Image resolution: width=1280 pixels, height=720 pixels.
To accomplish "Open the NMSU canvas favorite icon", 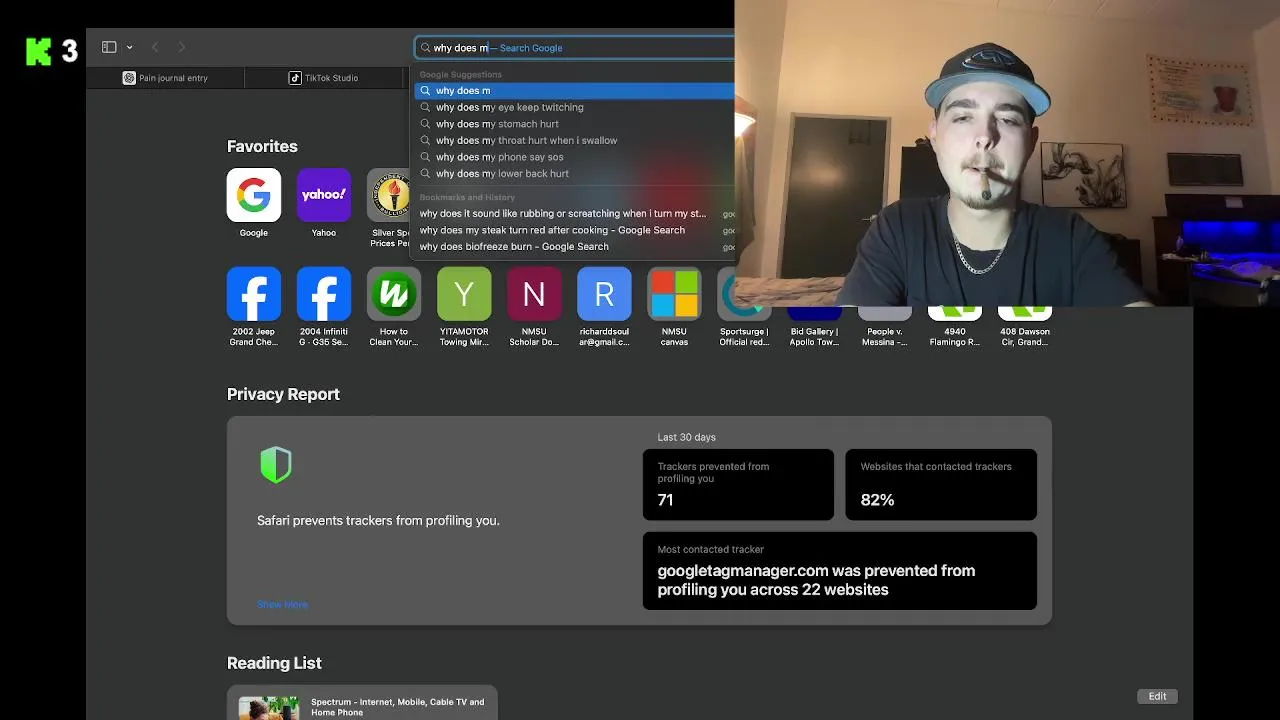I will 674,294.
